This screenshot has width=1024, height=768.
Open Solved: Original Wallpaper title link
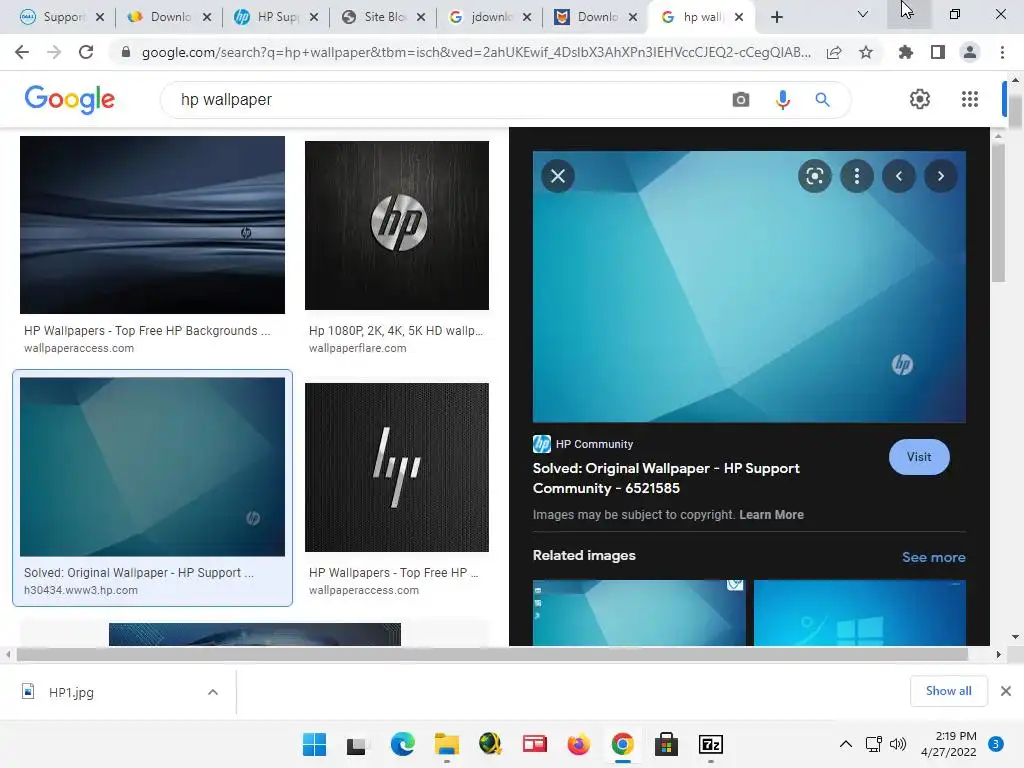666,478
